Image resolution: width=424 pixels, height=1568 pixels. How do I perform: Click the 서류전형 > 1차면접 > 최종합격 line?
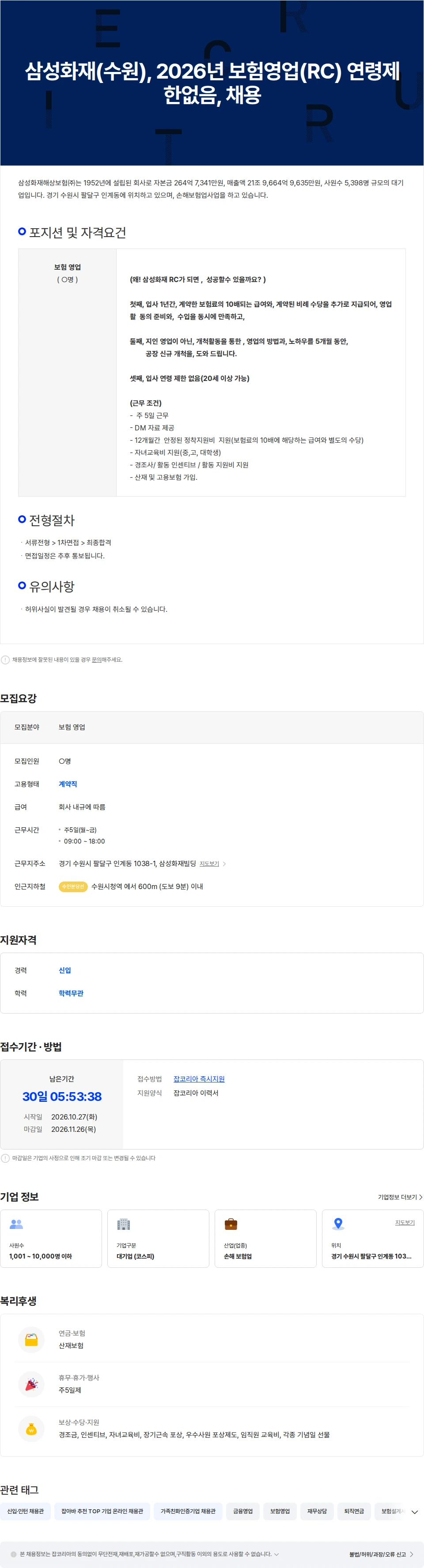(x=68, y=543)
